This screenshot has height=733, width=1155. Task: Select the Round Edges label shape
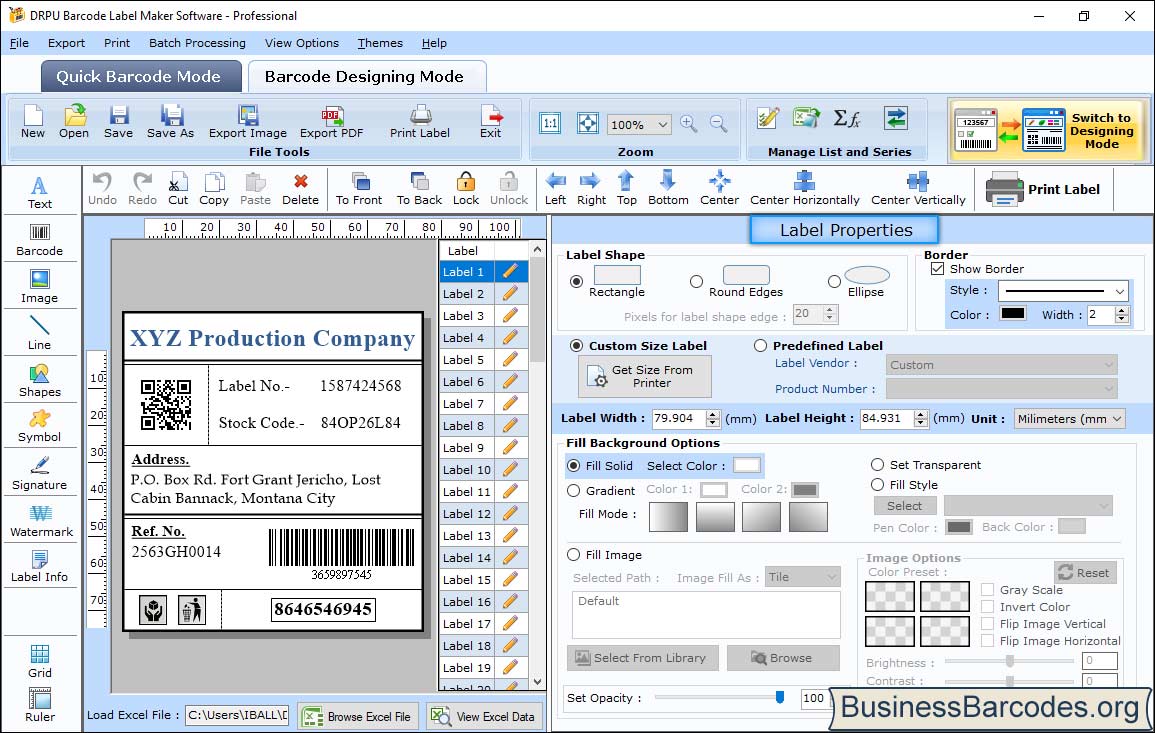696,281
